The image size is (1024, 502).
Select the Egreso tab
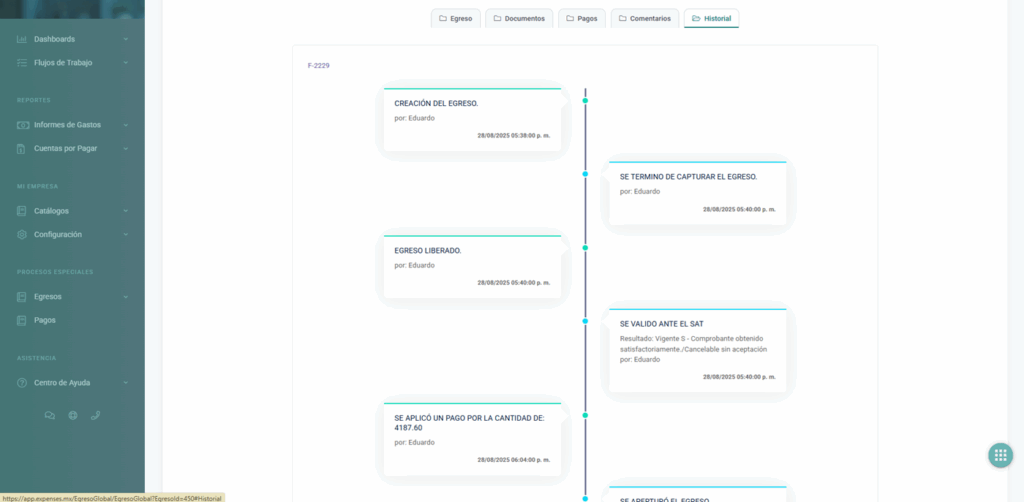point(455,18)
